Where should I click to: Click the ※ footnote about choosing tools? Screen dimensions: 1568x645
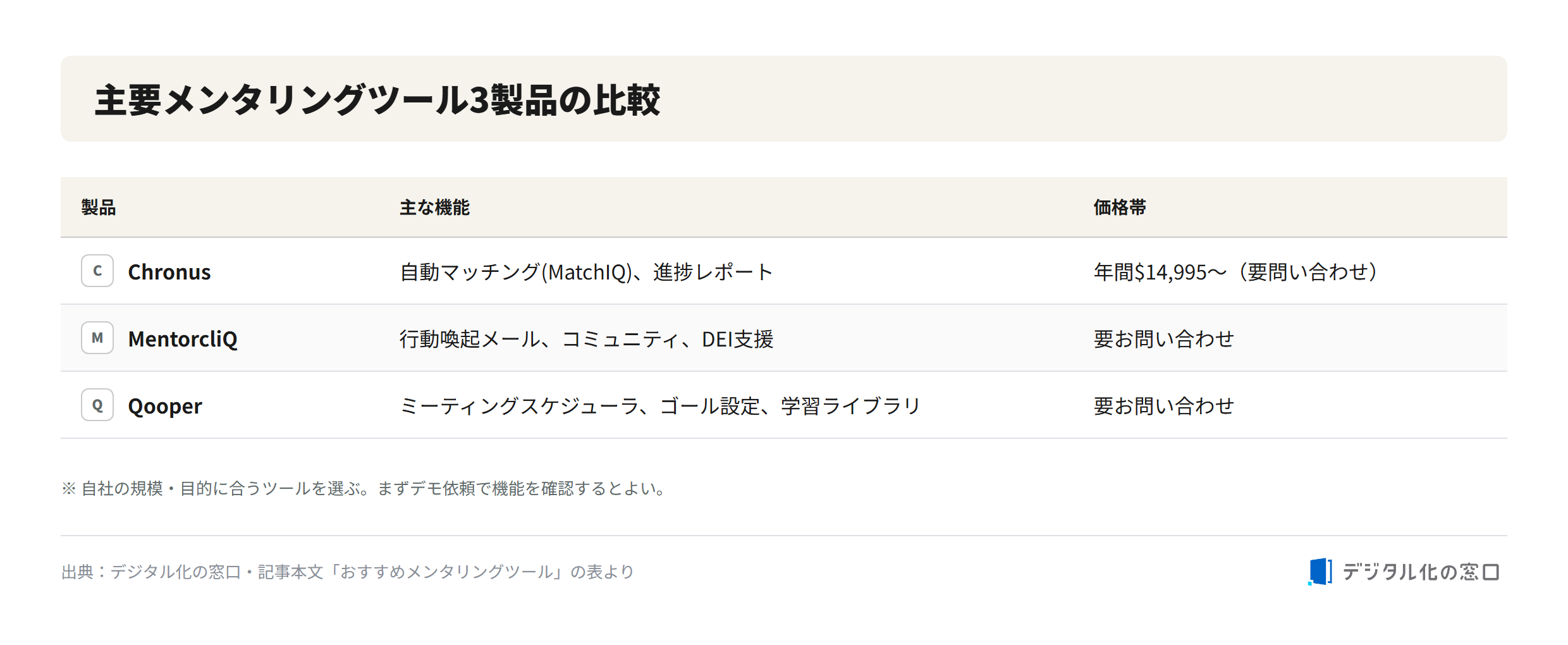364,488
